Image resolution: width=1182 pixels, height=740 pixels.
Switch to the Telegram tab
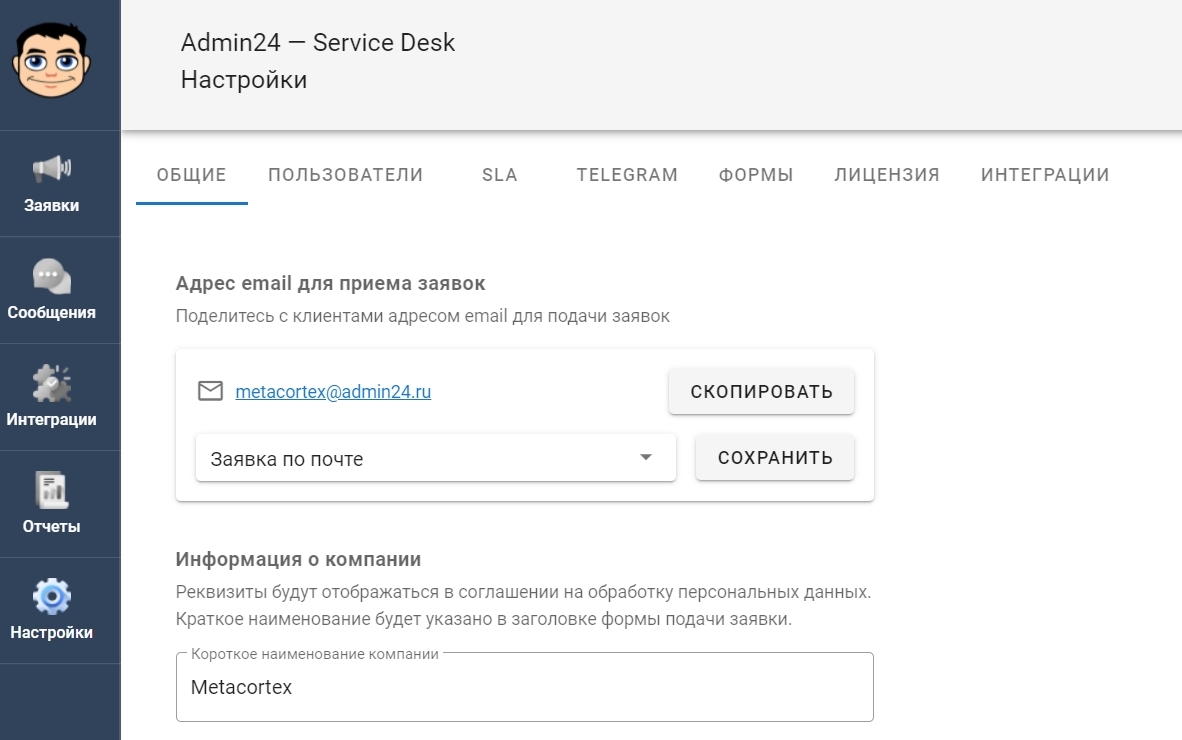click(x=627, y=175)
